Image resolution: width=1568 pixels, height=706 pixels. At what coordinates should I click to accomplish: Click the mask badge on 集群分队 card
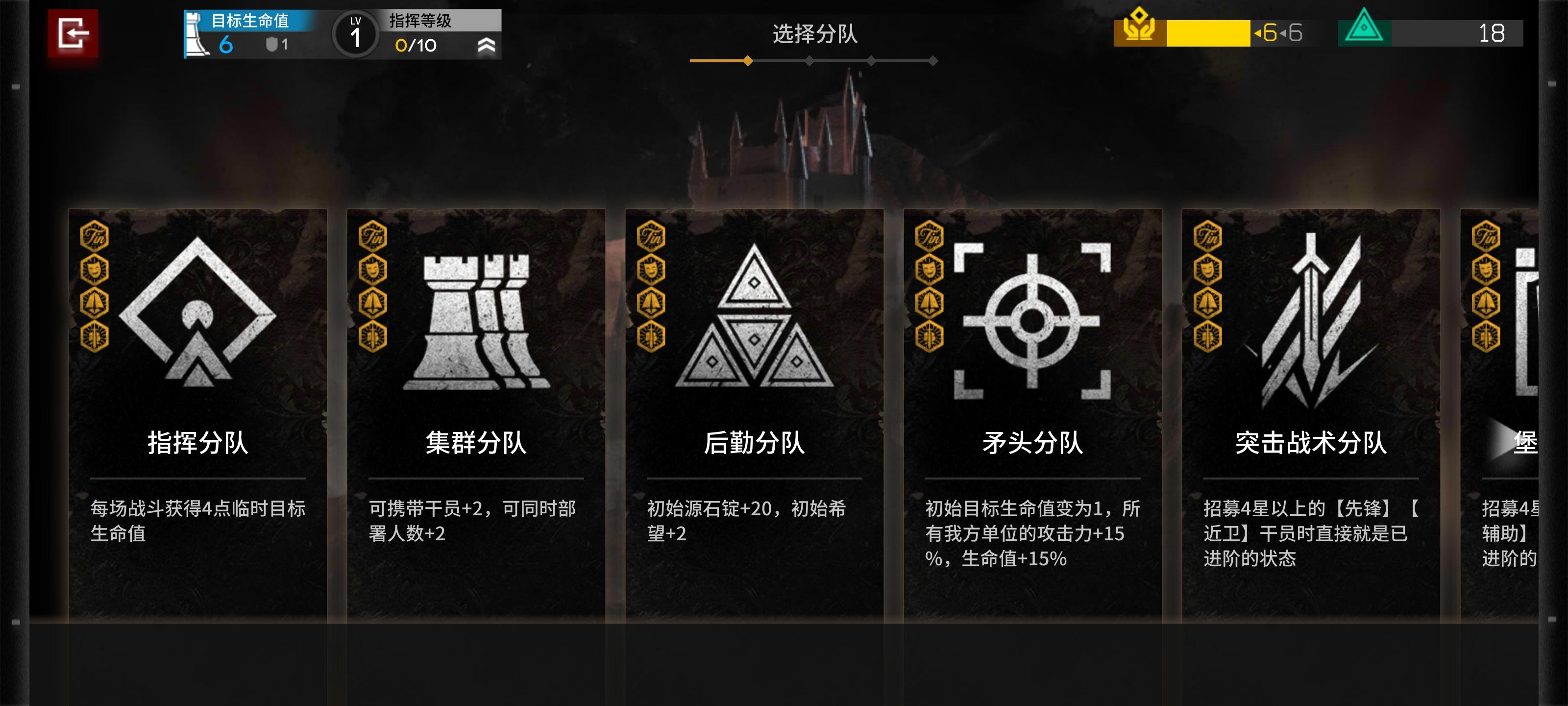(372, 269)
